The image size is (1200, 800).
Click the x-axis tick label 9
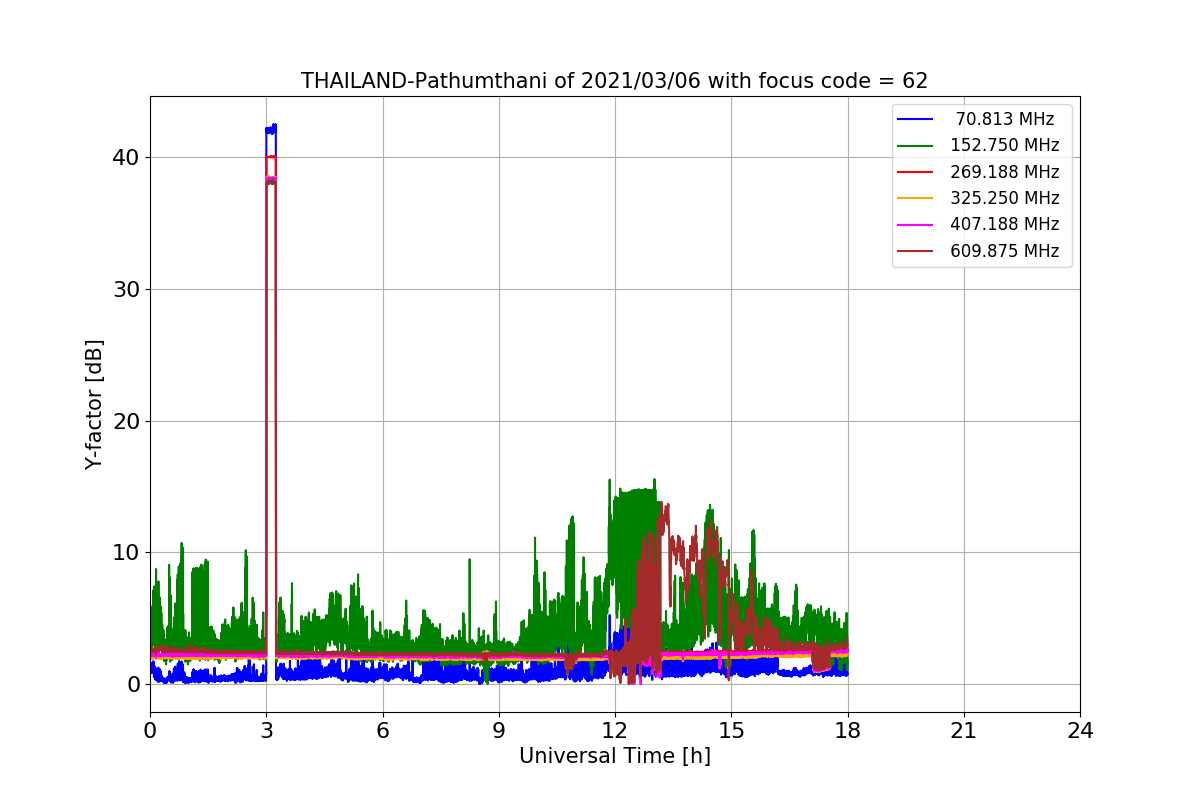pyautogui.click(x=498, y=731)
